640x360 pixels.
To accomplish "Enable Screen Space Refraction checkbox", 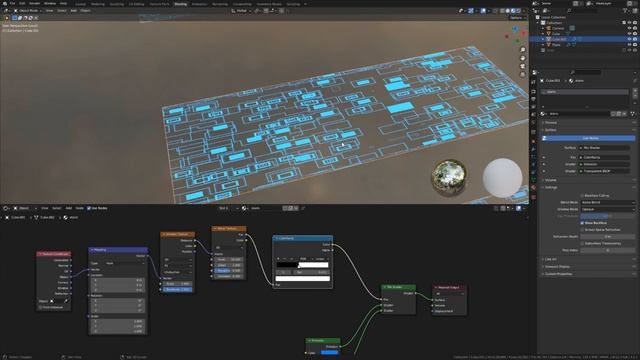I will click(582, 230).
